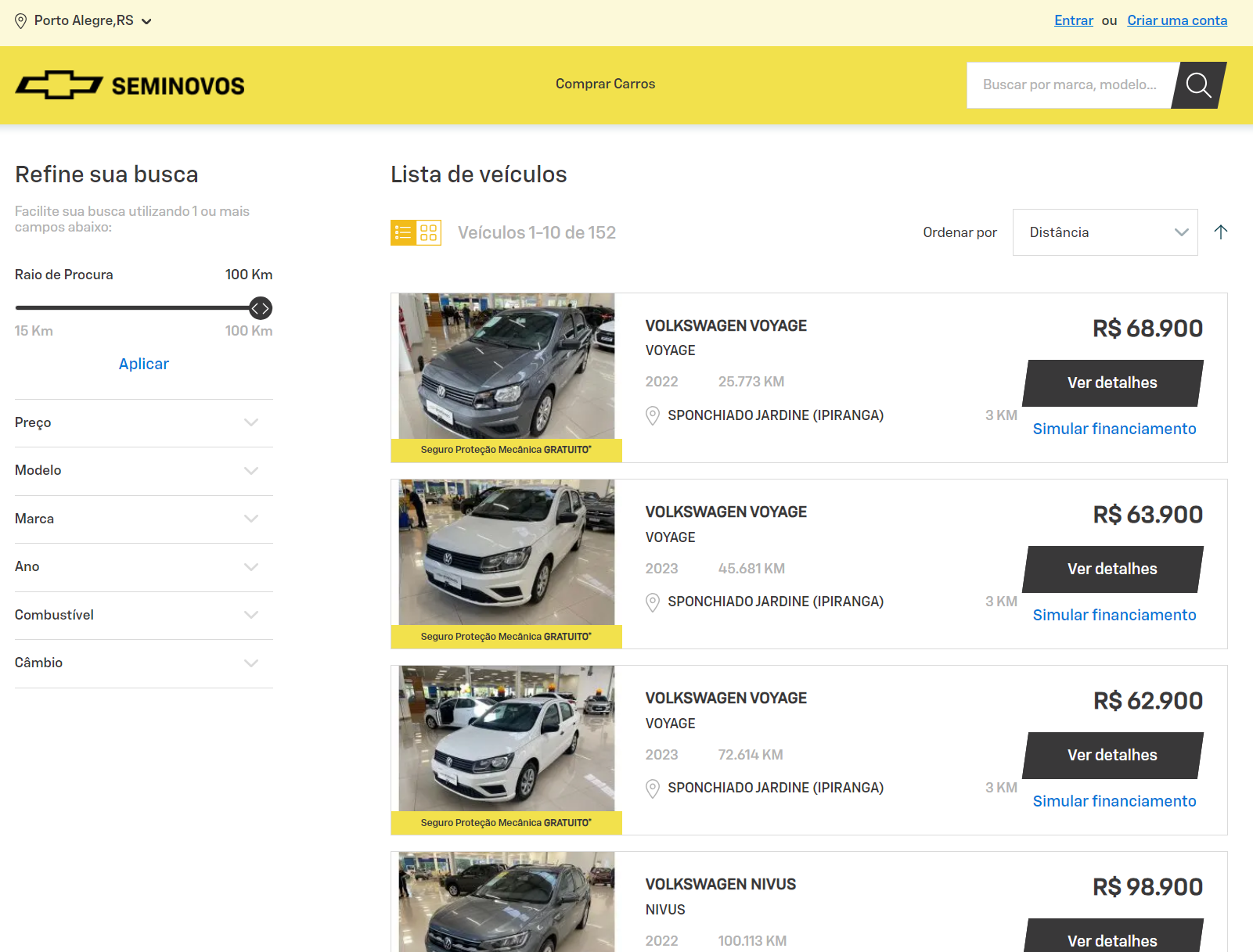Click the ascending sort arrow icon
Image resolution: width=1253 pixels, height=952 pixels.
[1221, 232]
